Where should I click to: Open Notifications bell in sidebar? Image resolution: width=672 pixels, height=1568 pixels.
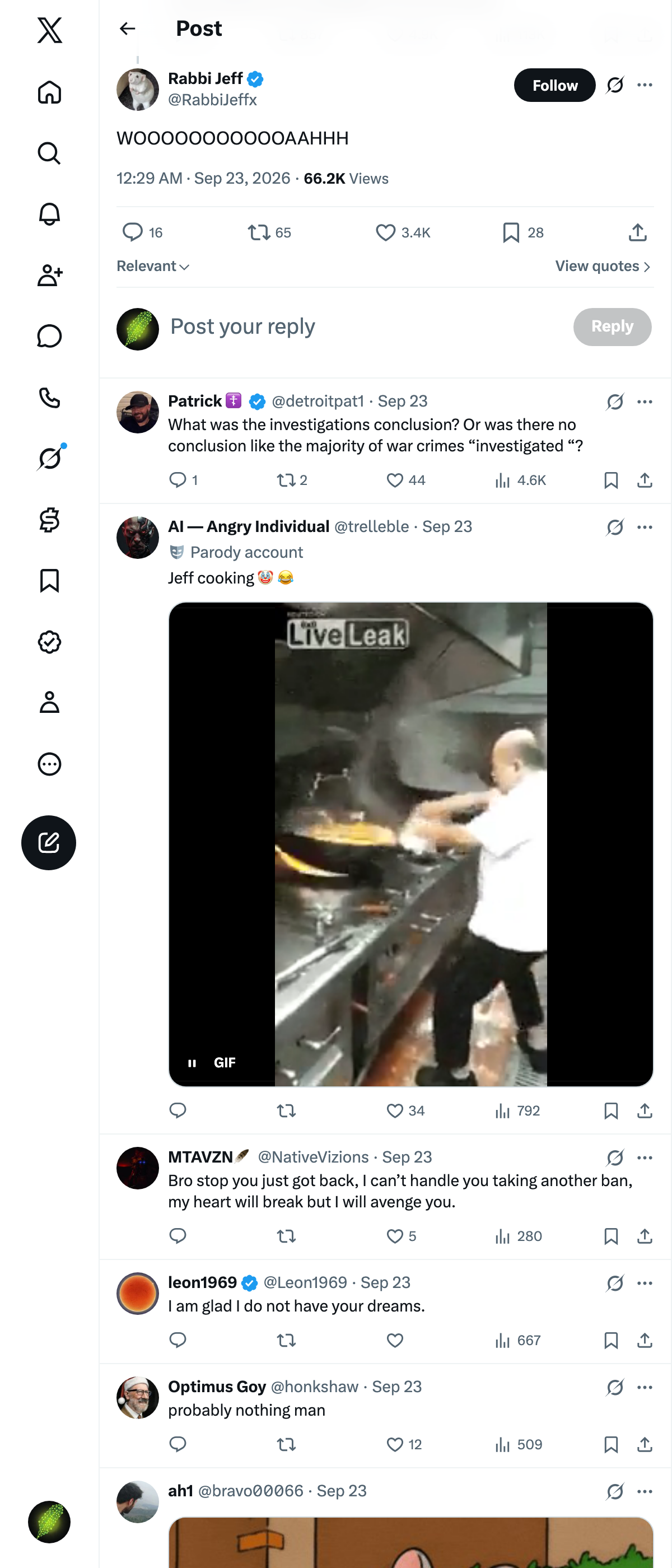pos(49,214)
